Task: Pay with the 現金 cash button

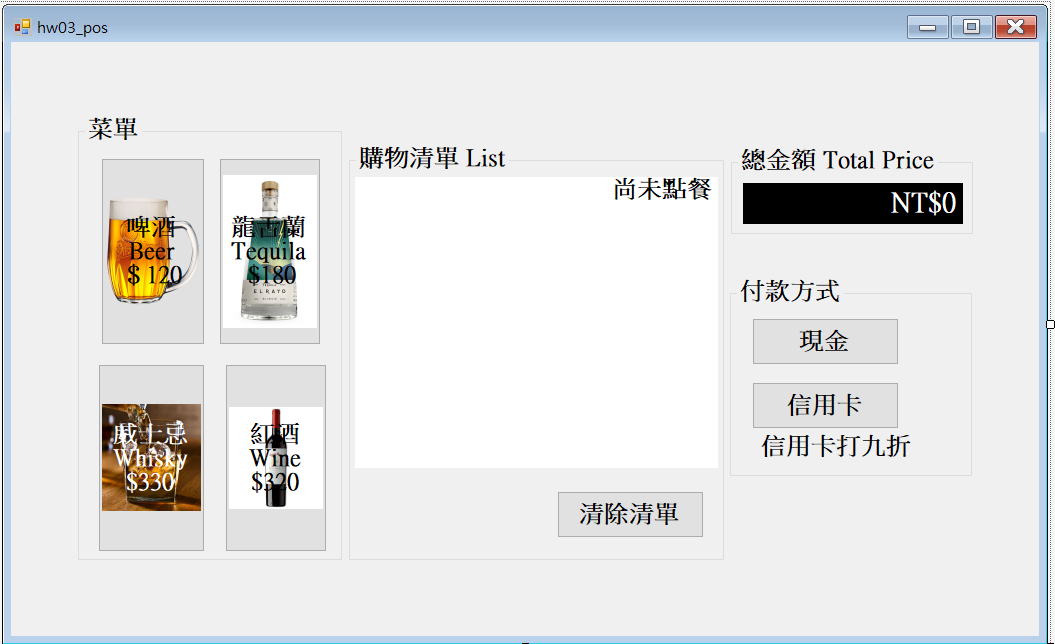Action: pyautogui.click(x=825, y=341)
